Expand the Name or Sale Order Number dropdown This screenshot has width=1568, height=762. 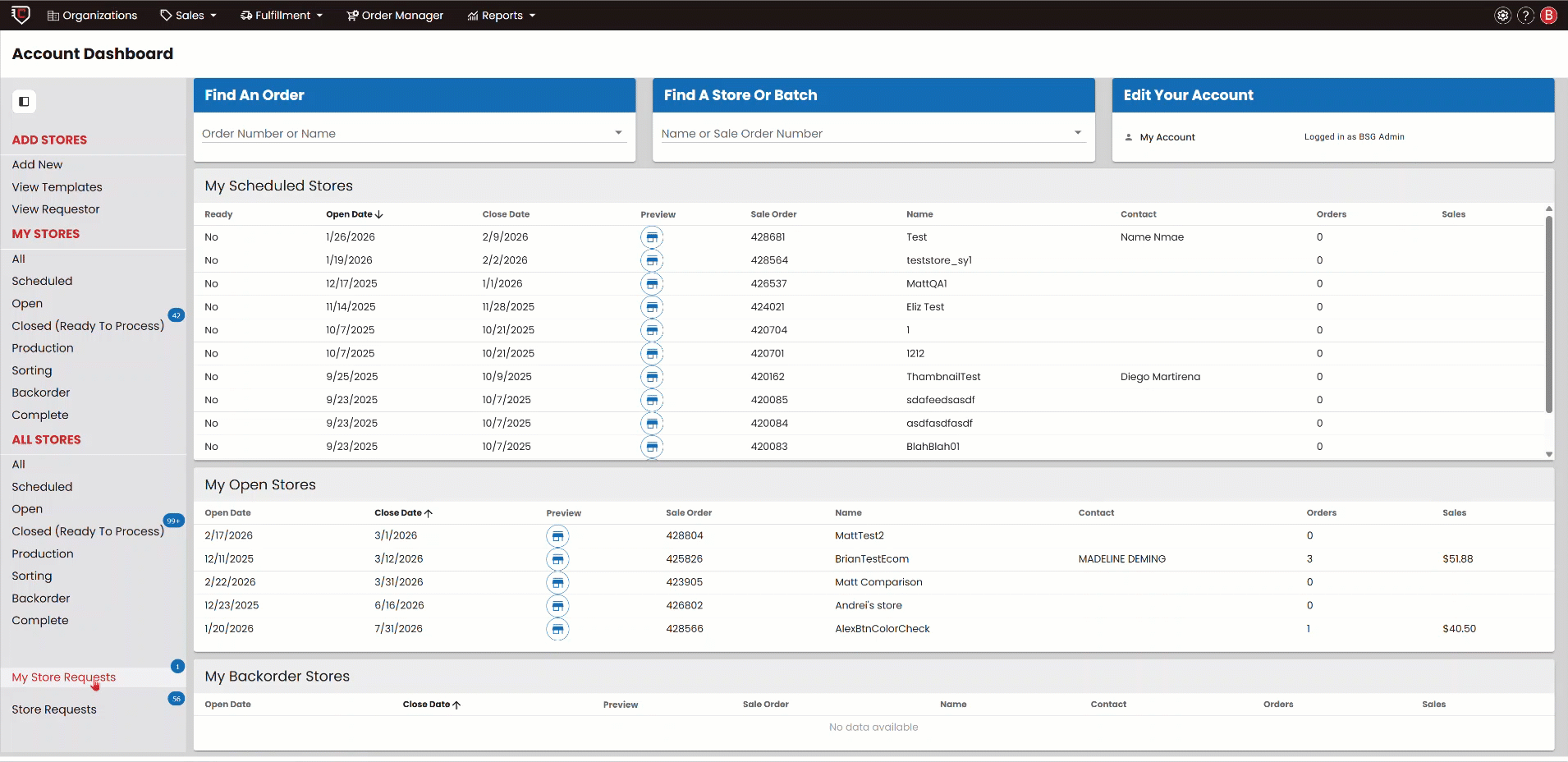point(1077,133)
